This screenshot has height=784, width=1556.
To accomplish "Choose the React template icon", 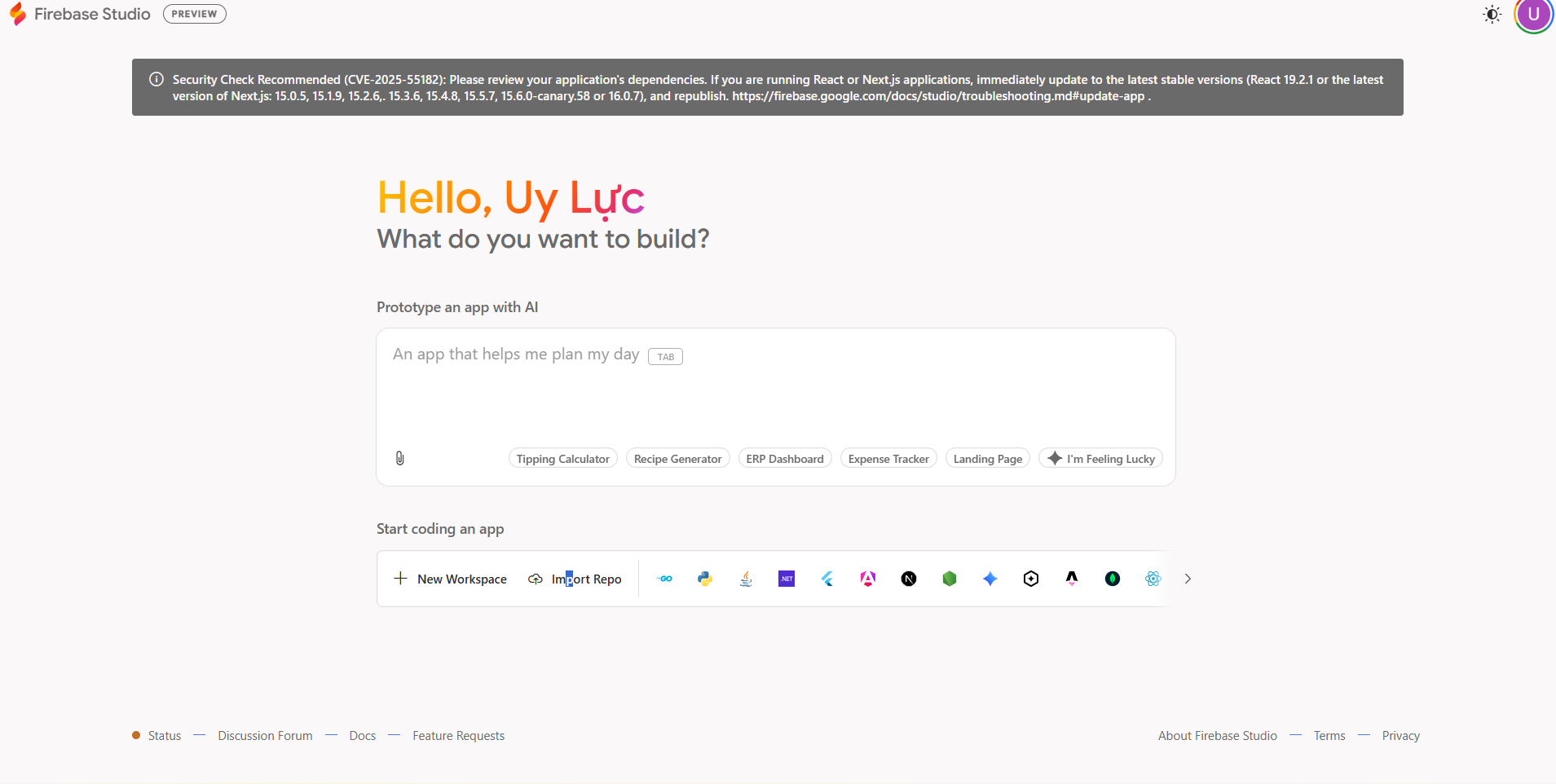I will tap(1153, 579).
